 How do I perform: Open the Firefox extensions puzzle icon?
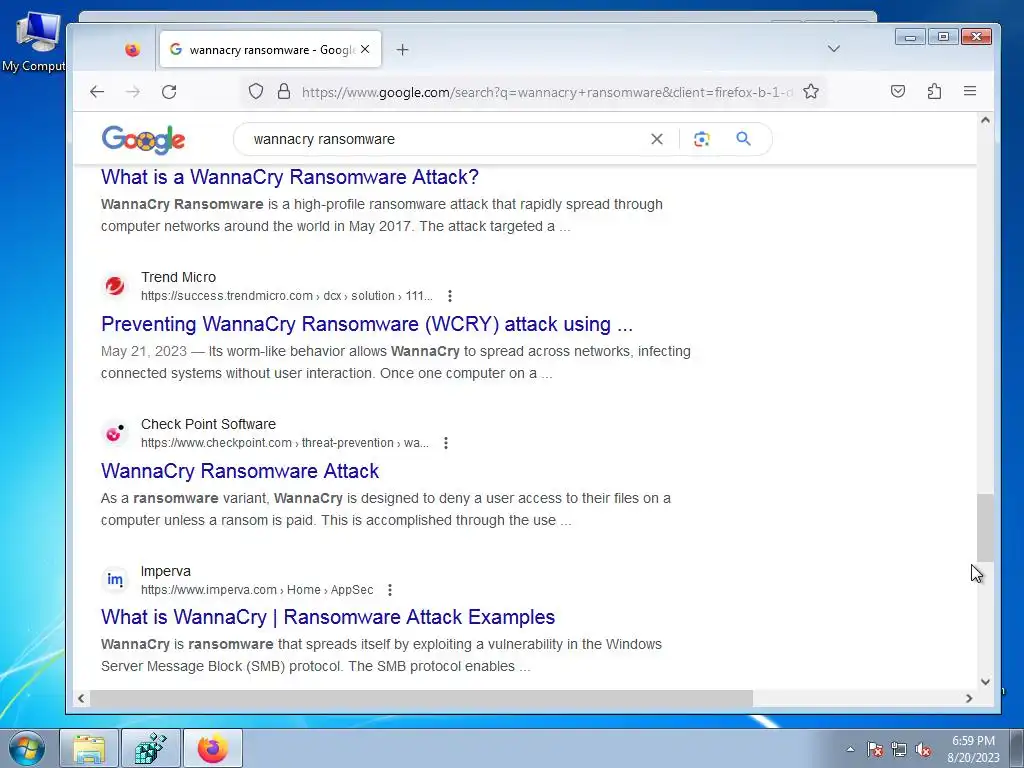pyautogui.click(x=935, y=91)
